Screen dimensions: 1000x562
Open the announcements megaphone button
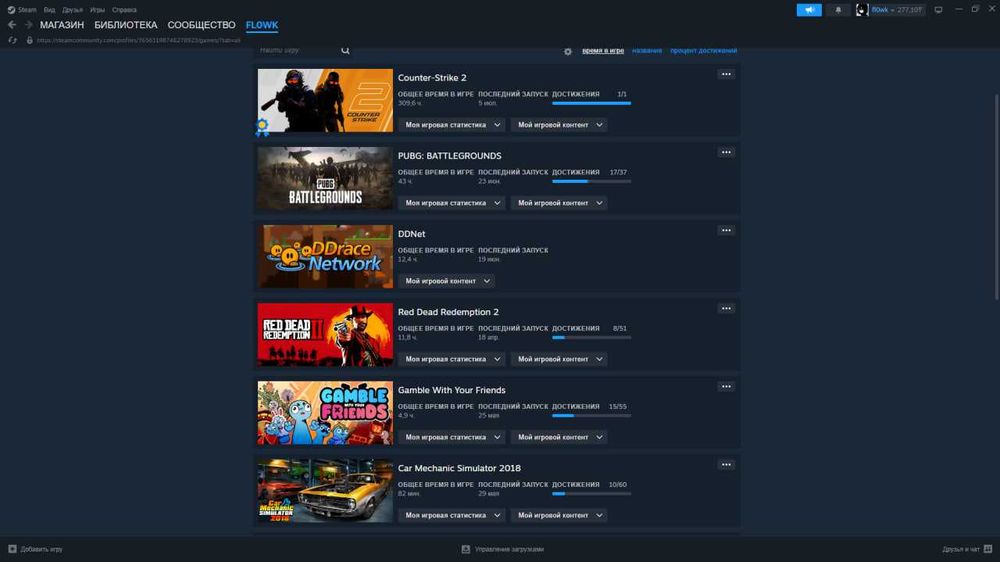pos(809,10)
